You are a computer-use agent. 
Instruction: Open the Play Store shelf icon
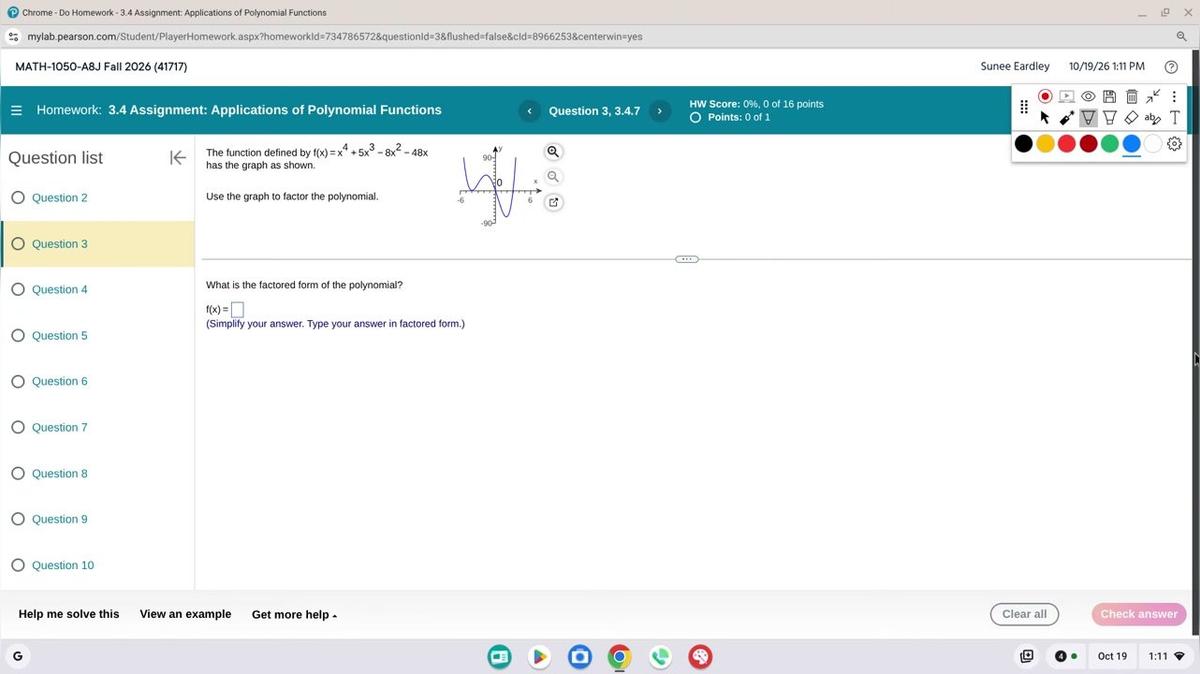click(x=539, y=657)
